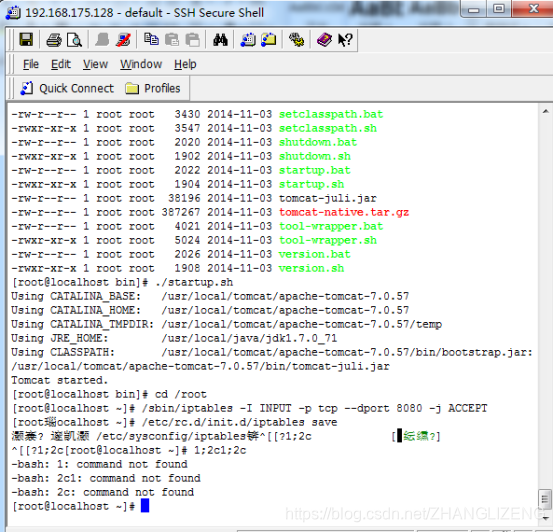Viewport: 554px width, 532px height.
Task: Click the tool-wrapper.bat file name
Action: pyautogui.click(x=331, y=226)
